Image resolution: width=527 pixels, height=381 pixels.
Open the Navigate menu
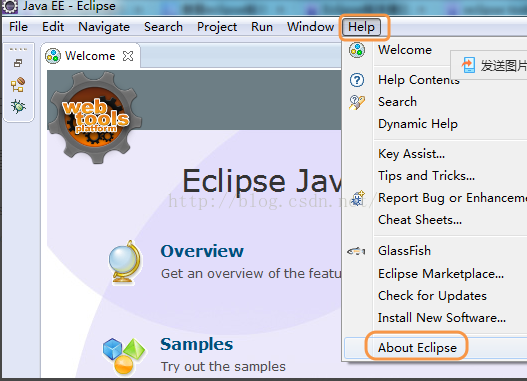[x=104, y=27]
